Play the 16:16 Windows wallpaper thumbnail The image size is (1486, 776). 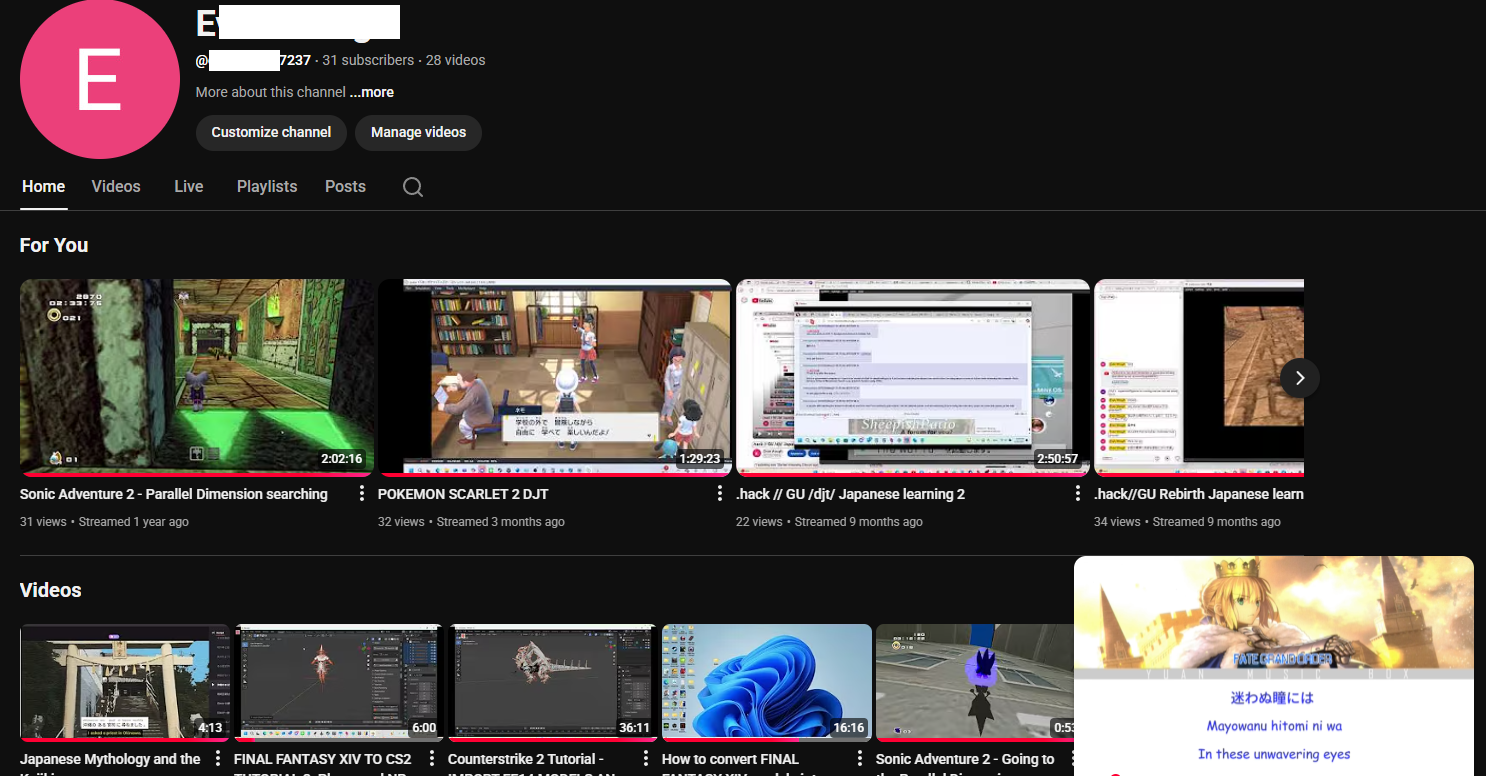click(x=767, y=682)
